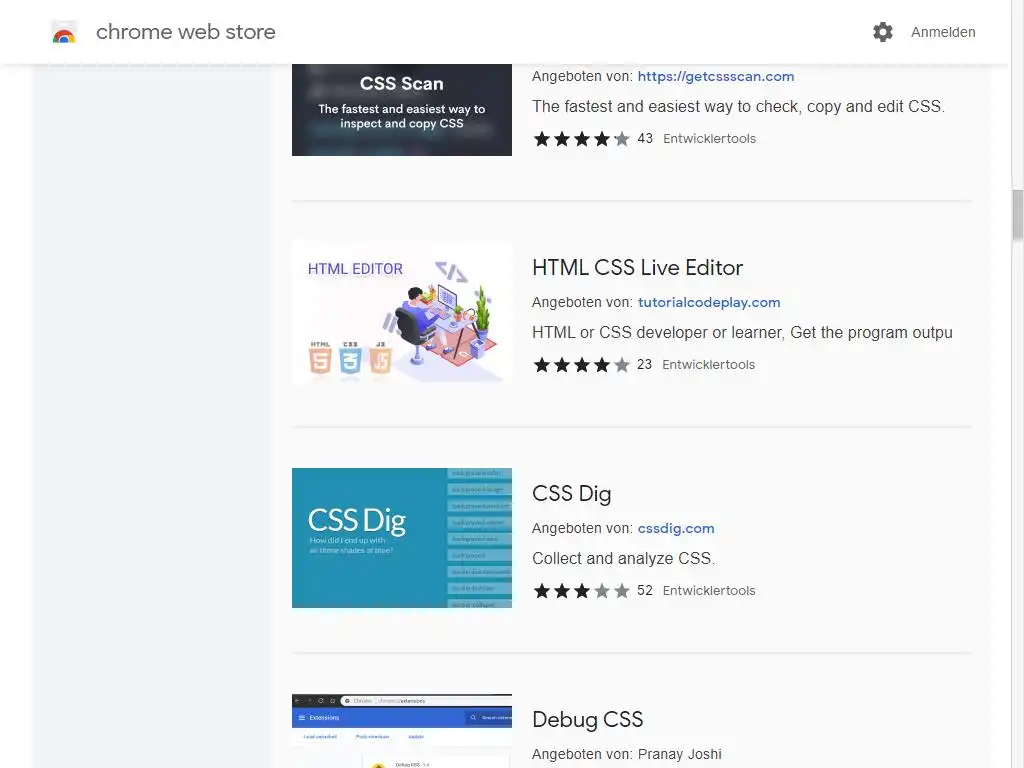Open the Debug CSS thumbnail image
The image size is (1024, 768).
(x=402, y=731)
